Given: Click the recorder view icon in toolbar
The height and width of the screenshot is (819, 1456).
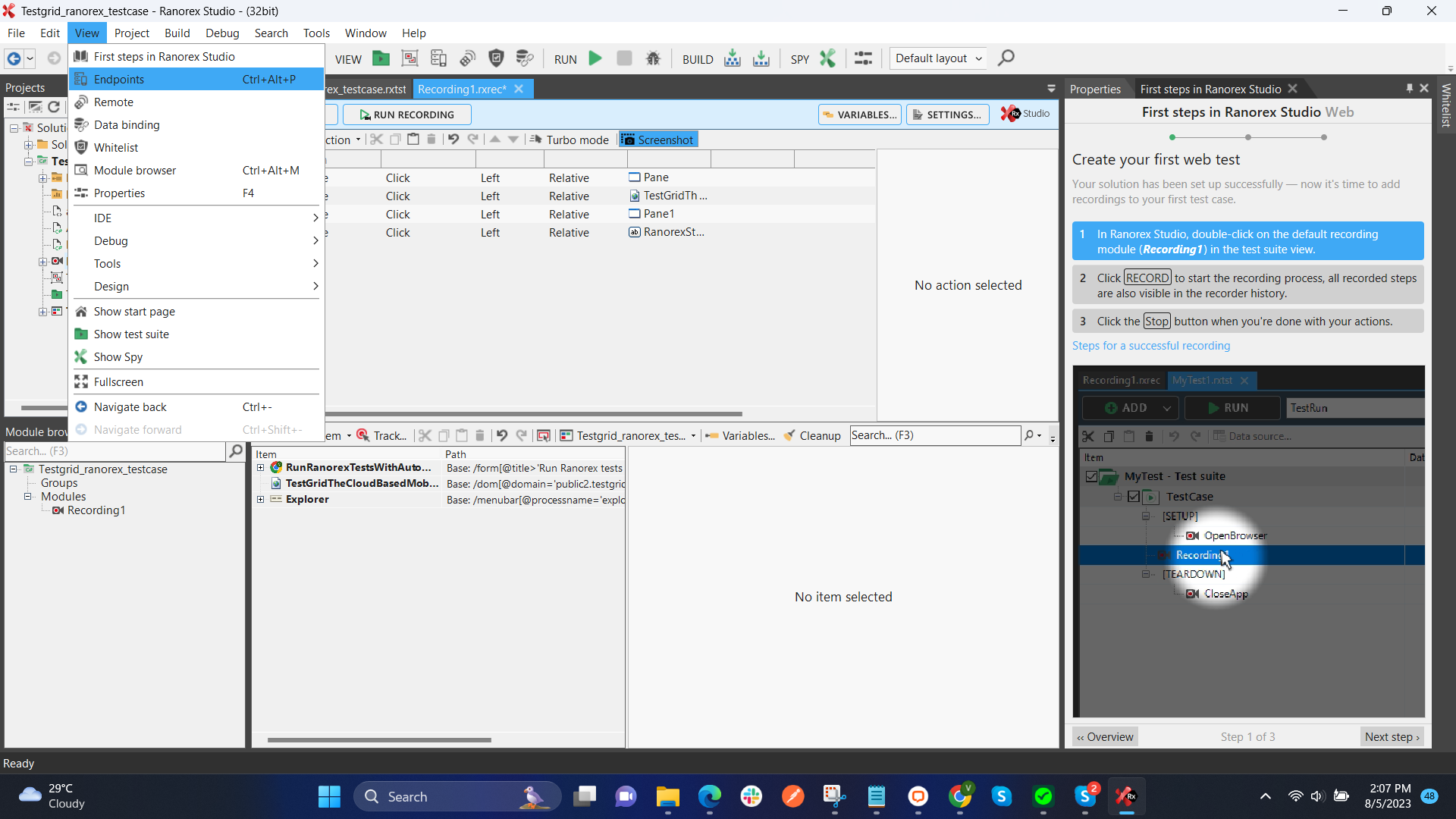Looking at the screenshot, I should [409, 58].
